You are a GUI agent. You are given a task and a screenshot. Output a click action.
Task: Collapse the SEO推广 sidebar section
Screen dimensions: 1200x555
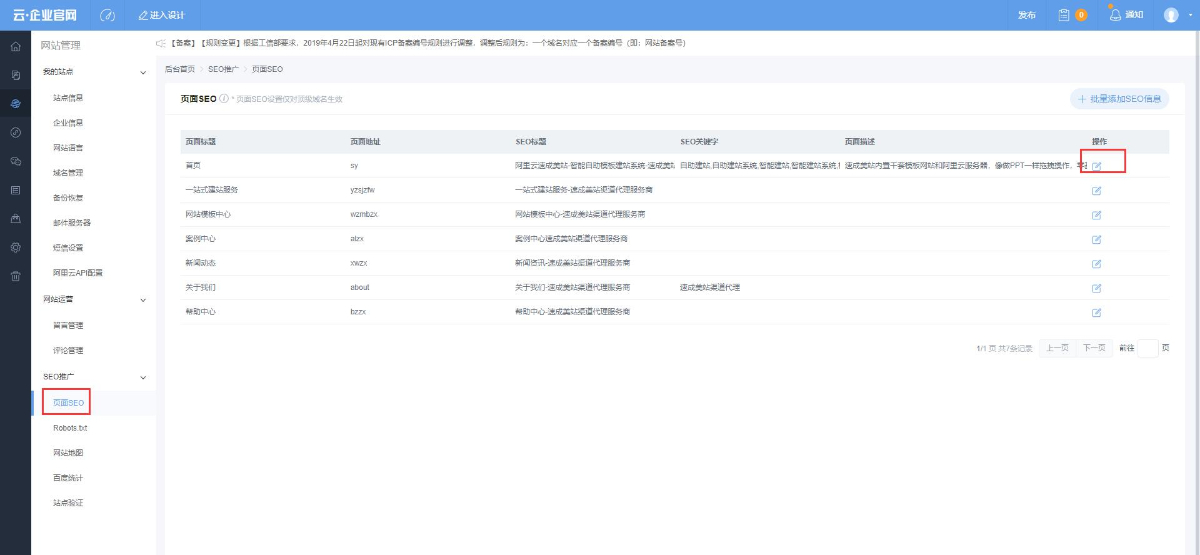(x=143, y=377)
